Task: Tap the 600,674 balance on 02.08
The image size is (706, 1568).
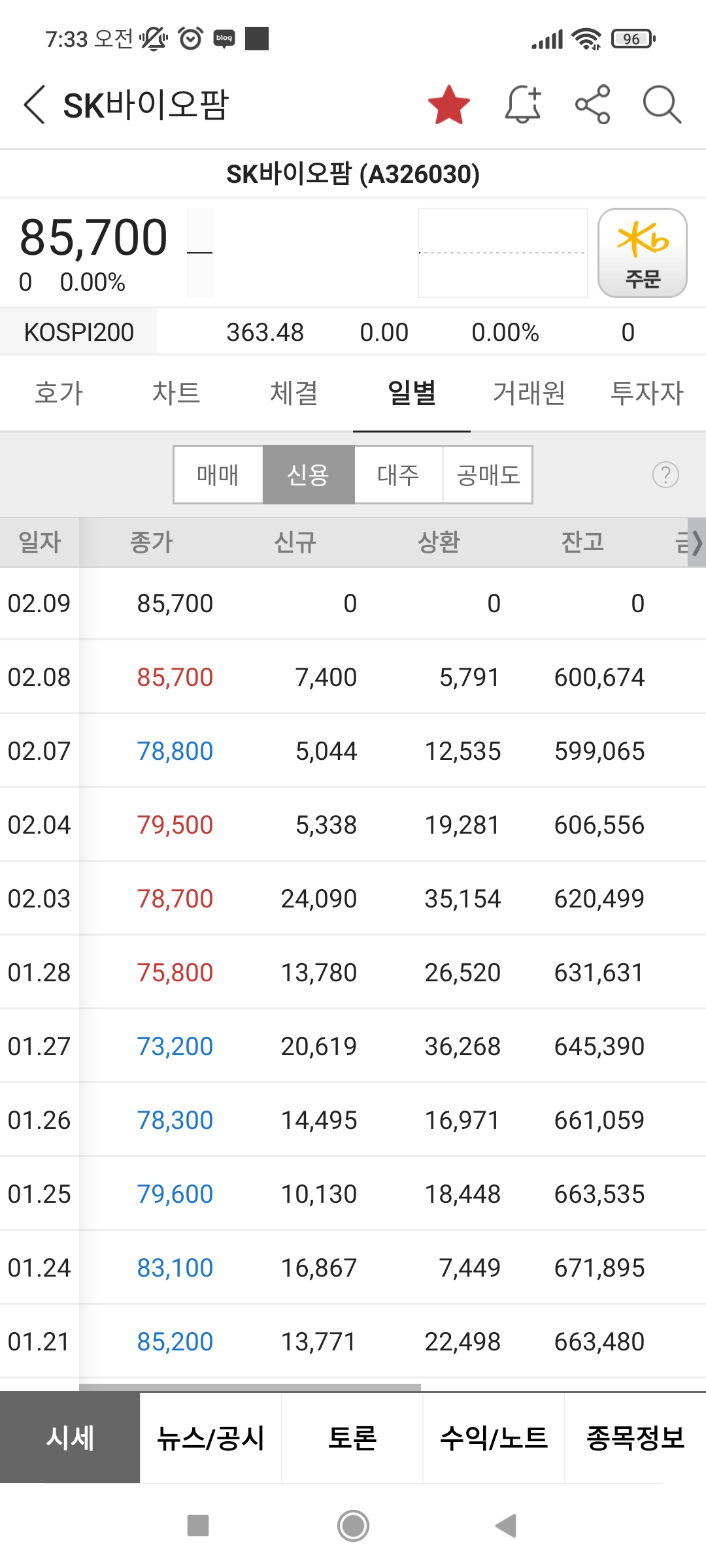Action: [x=599, y=678]
